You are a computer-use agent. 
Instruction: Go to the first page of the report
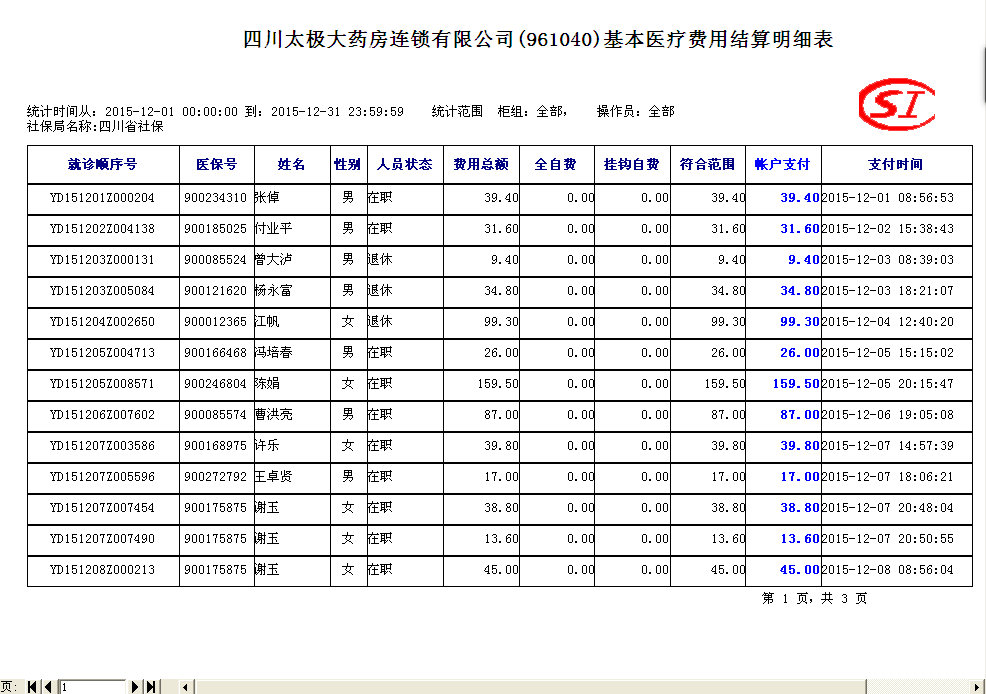32,686
